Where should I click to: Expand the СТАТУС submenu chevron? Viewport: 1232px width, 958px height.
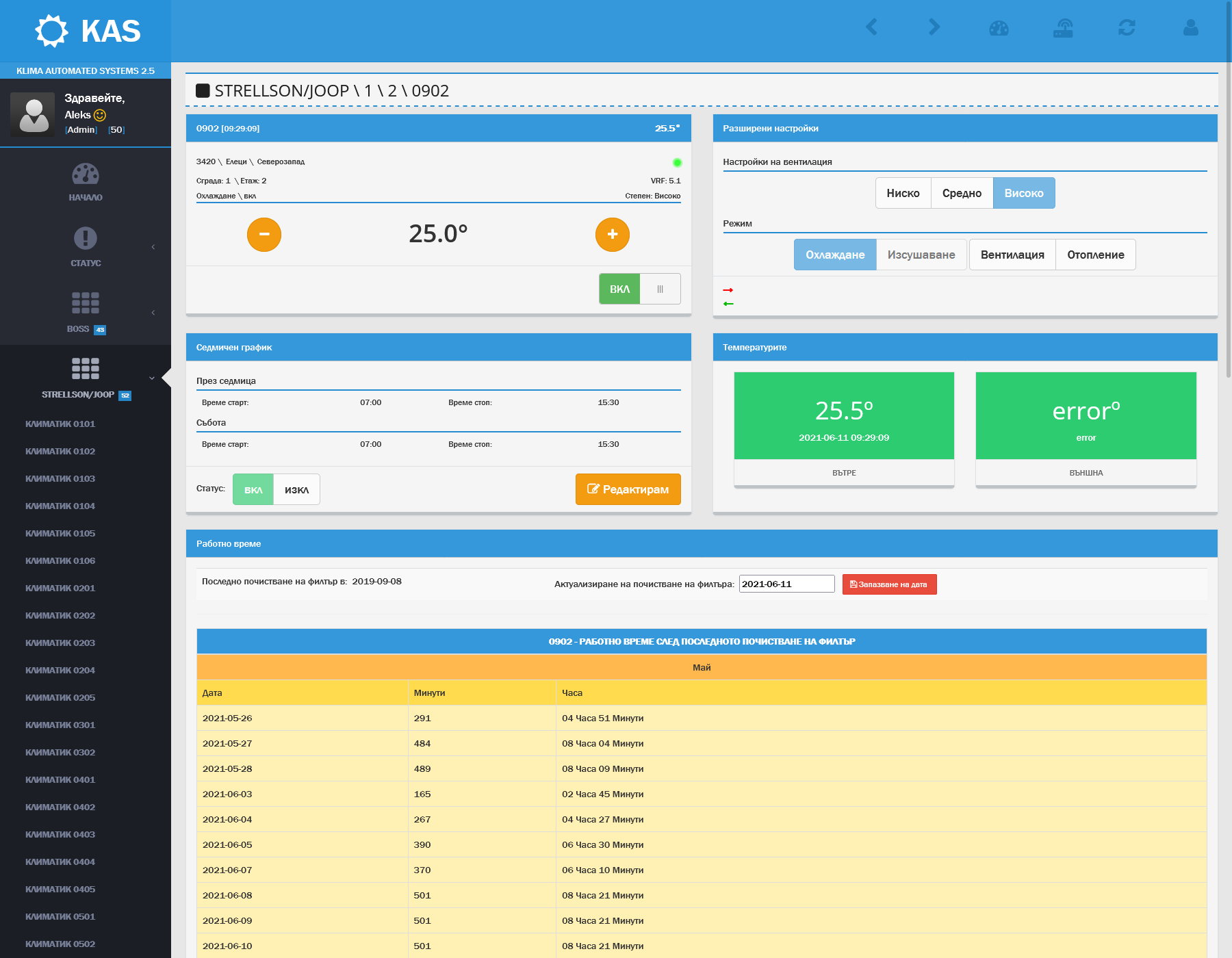point(153,247)
